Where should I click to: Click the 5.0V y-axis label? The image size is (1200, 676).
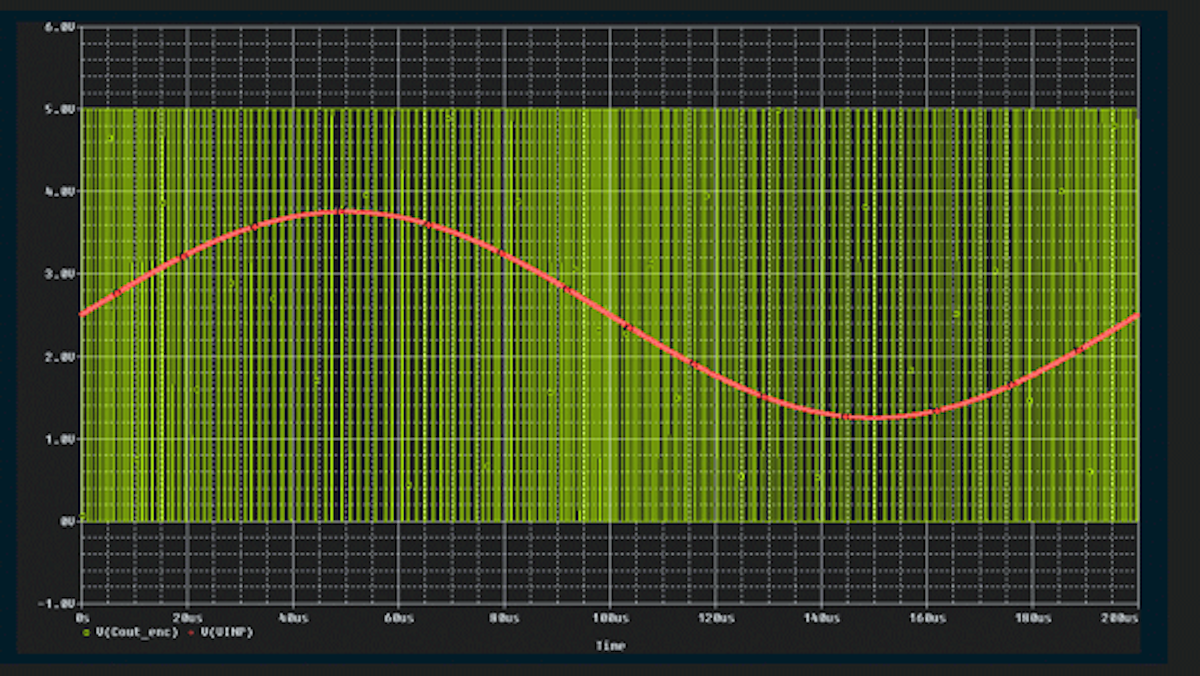point(59,109)
